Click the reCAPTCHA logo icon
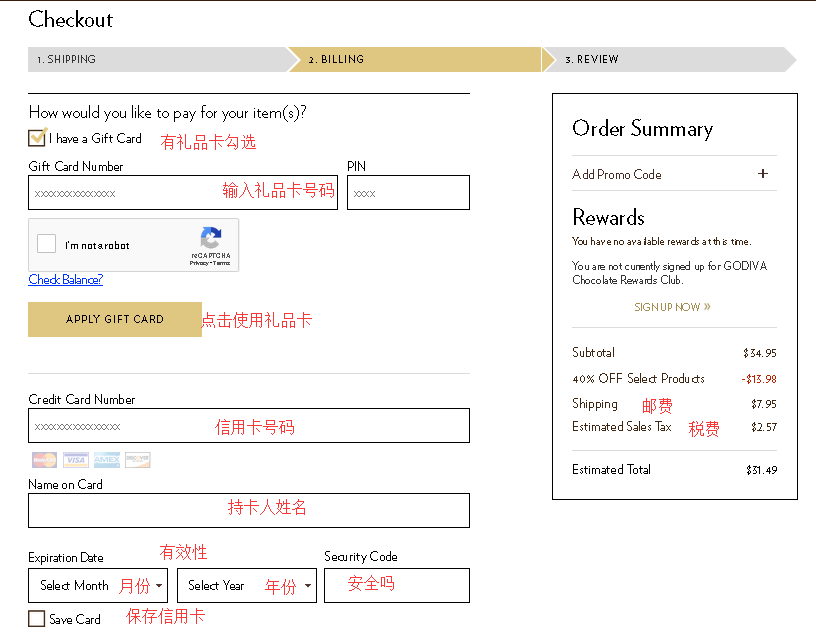The height and width of the screenshot is (643, 816). (x=211, y=239)
